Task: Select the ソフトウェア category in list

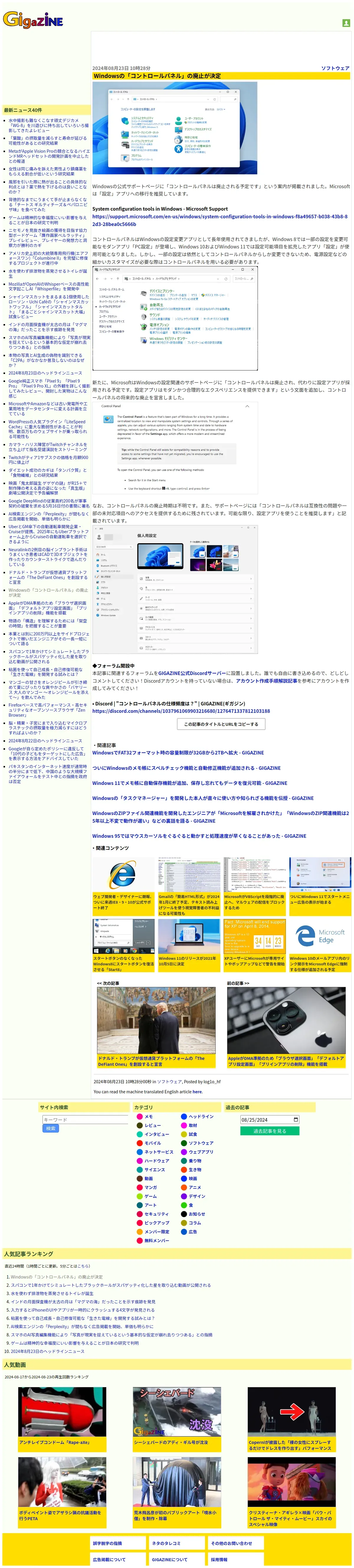Action: (201, 1143)
